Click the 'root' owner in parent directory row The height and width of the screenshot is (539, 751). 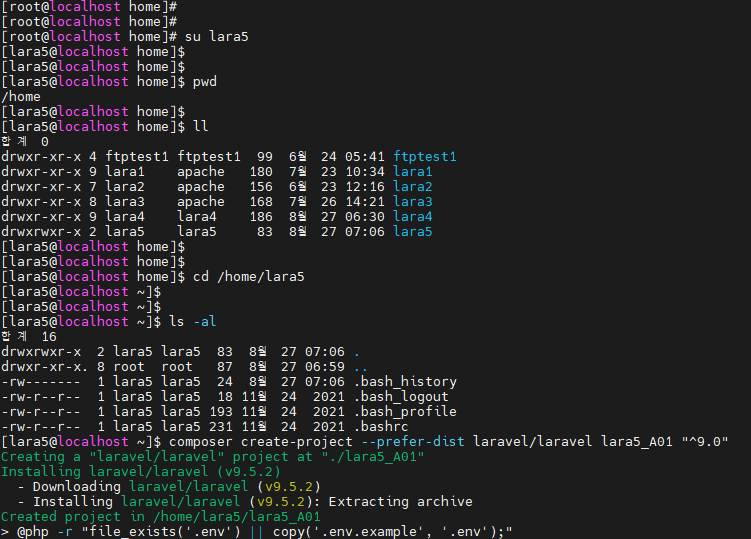[x=129, y=367]
